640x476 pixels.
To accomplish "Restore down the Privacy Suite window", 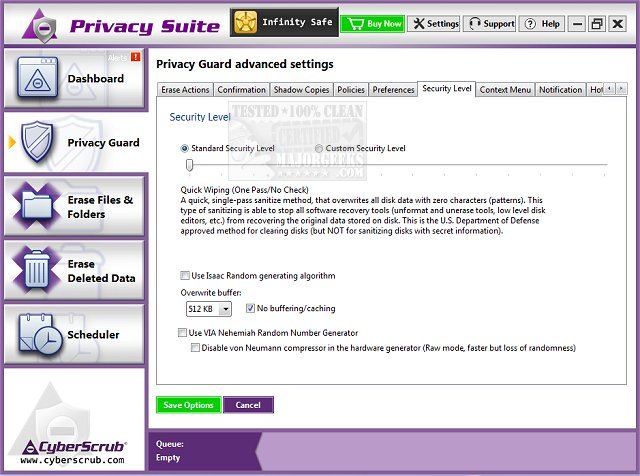I will [x=597, y=24].
